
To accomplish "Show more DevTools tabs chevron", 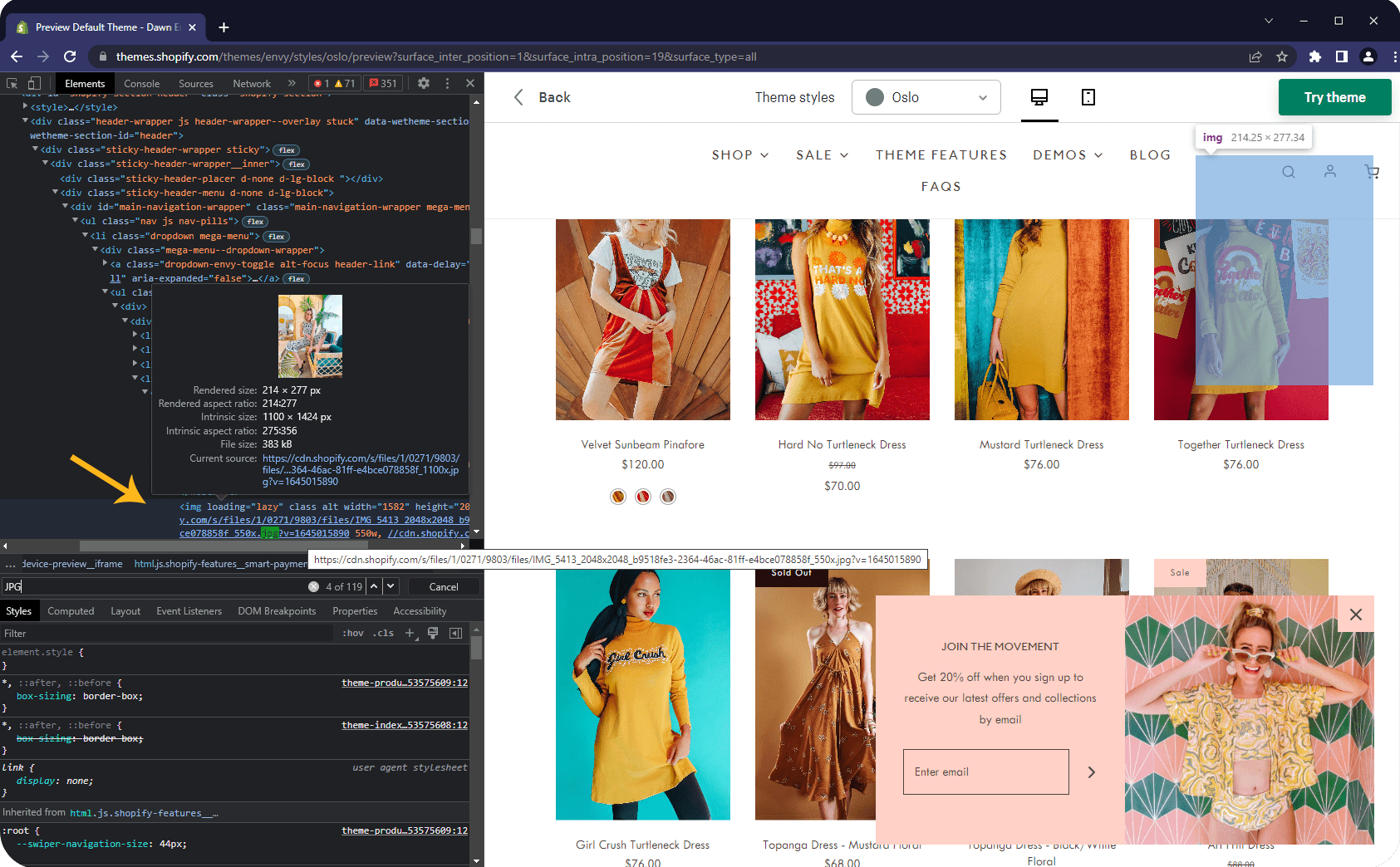I will click(292, 83).
